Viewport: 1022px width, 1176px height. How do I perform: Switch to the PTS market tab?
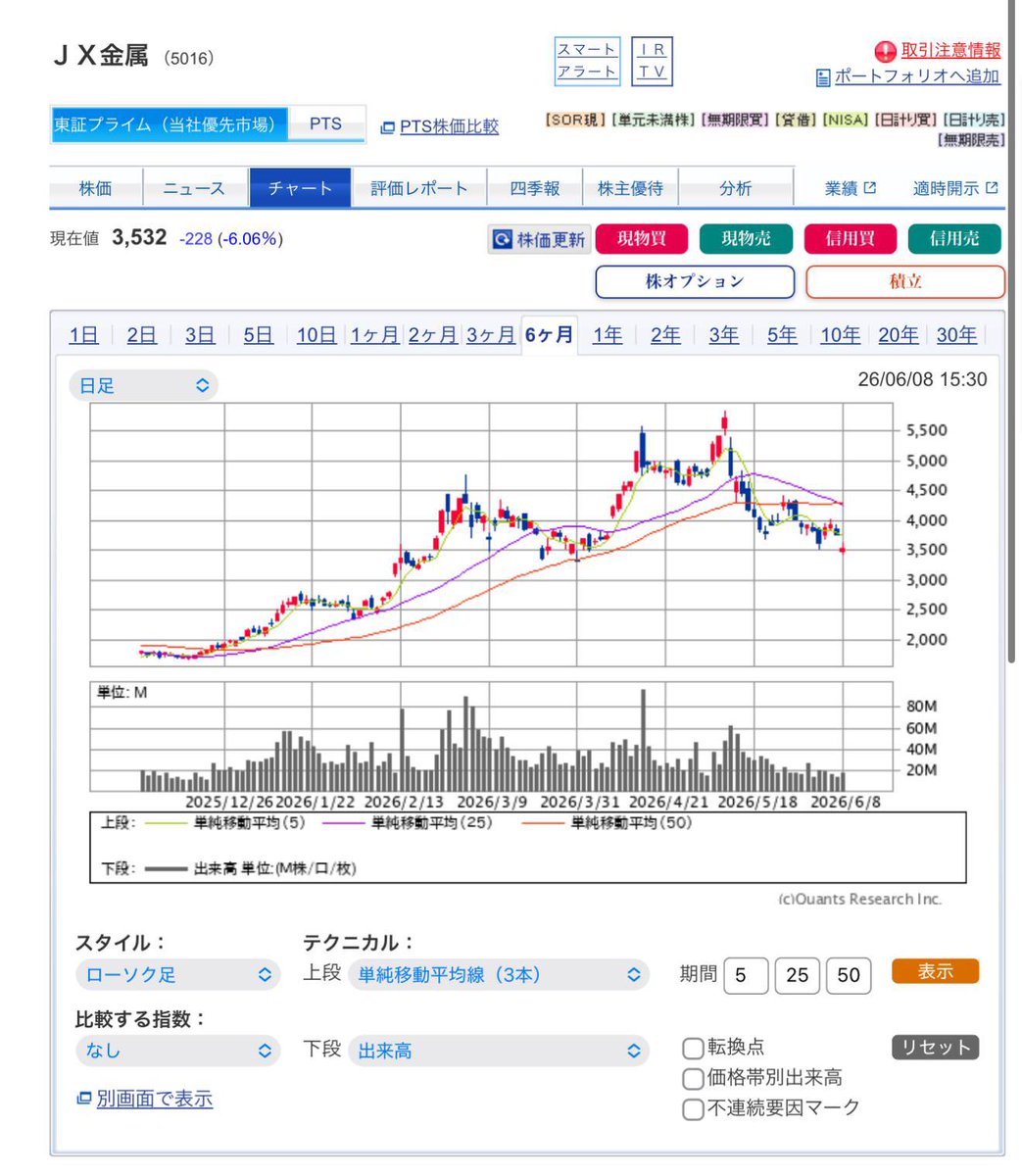(326, 124)
